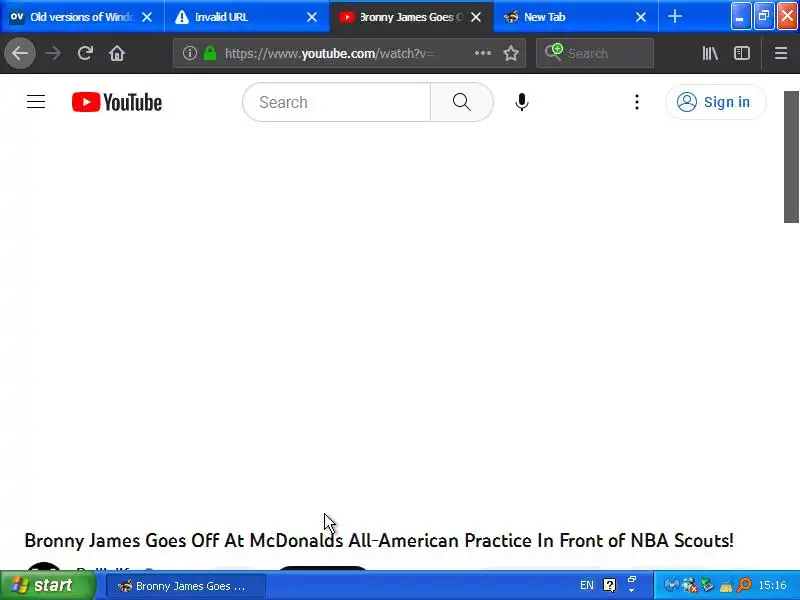Image resolution: width=800 pixels, height=600 pixels.
Task: Open the site information icon in address bar
Action: click(189, 53)
